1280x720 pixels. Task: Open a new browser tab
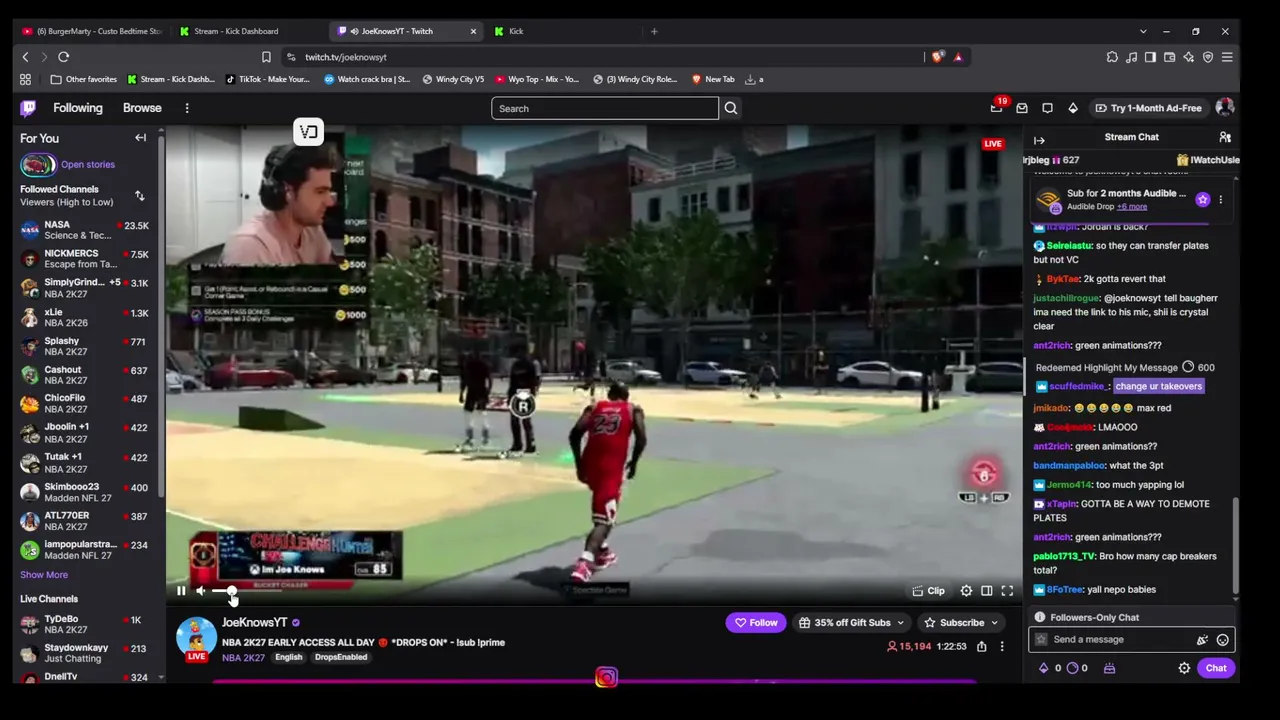[x=654, y=31]
